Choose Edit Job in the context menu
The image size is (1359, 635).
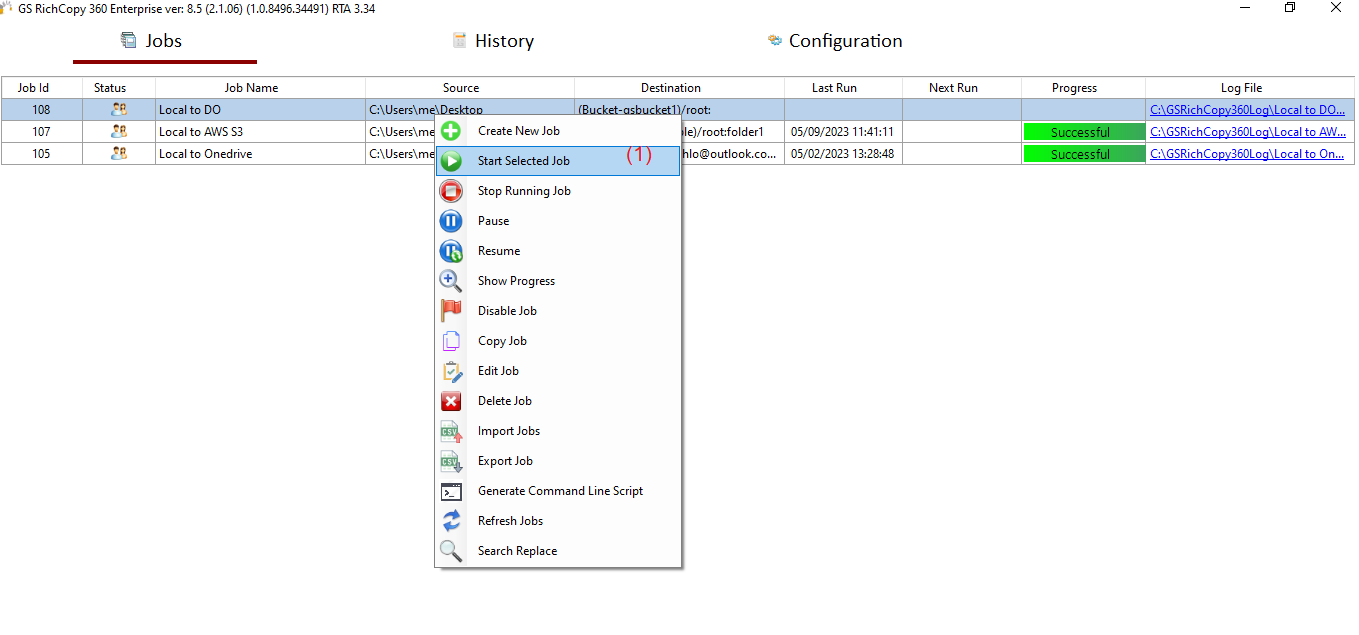[x=498, y=371]
